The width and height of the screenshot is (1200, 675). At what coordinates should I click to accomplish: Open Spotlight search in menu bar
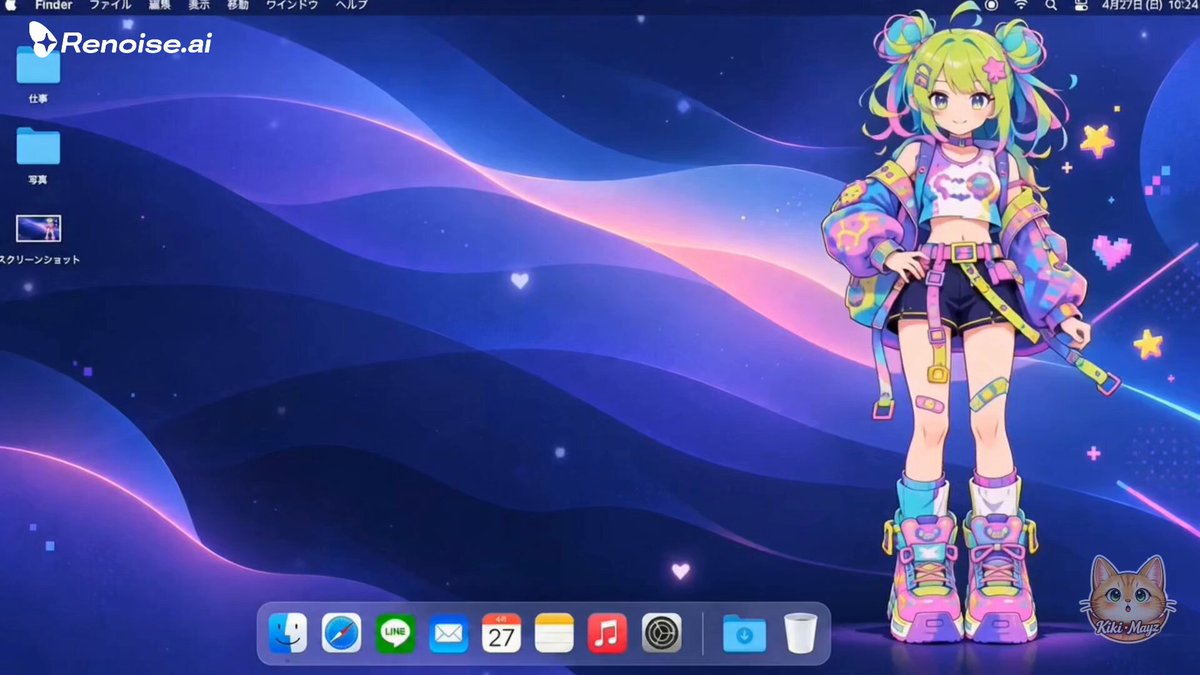coord(1051,5)
